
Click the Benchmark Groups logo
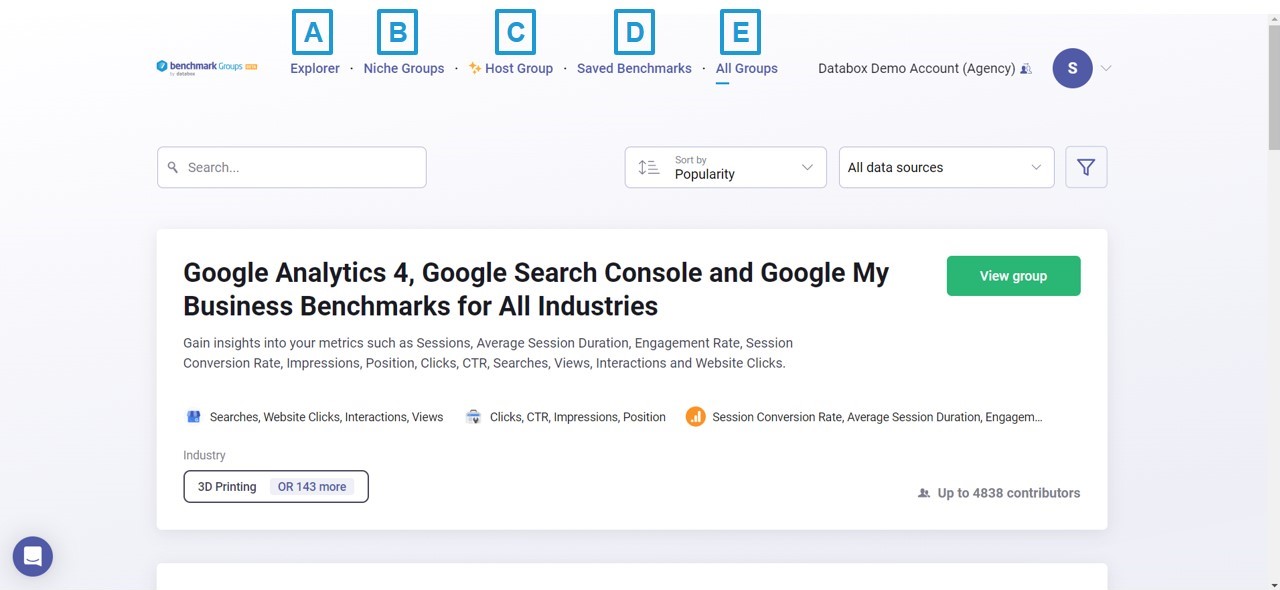205,67
